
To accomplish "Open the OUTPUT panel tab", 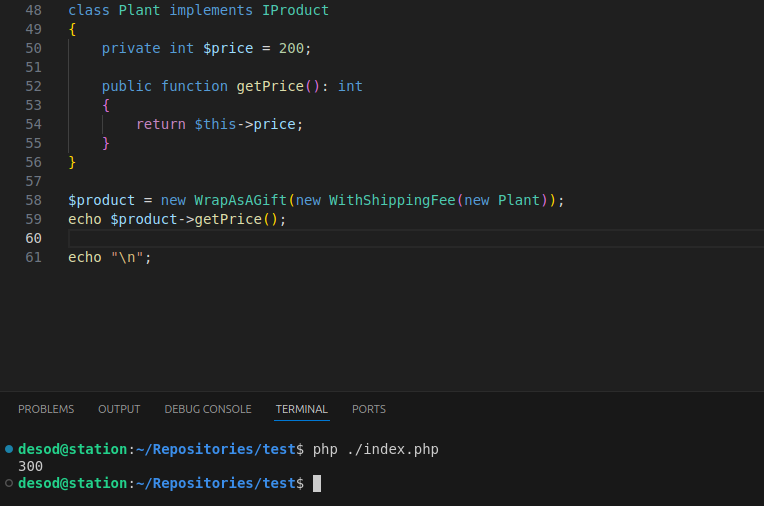I will [x=119, y=409].
